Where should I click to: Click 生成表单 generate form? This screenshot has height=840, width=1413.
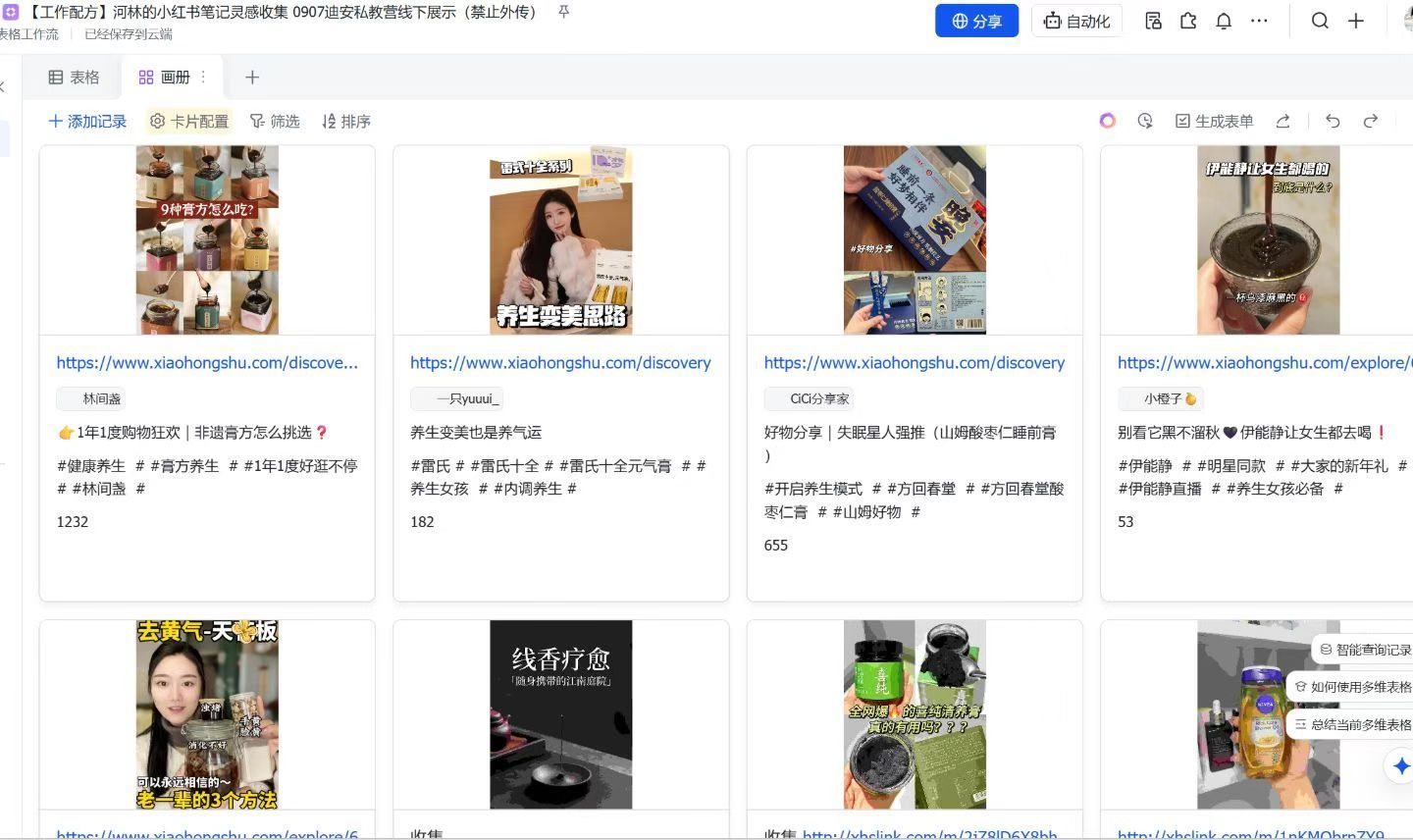(1215, 121)
